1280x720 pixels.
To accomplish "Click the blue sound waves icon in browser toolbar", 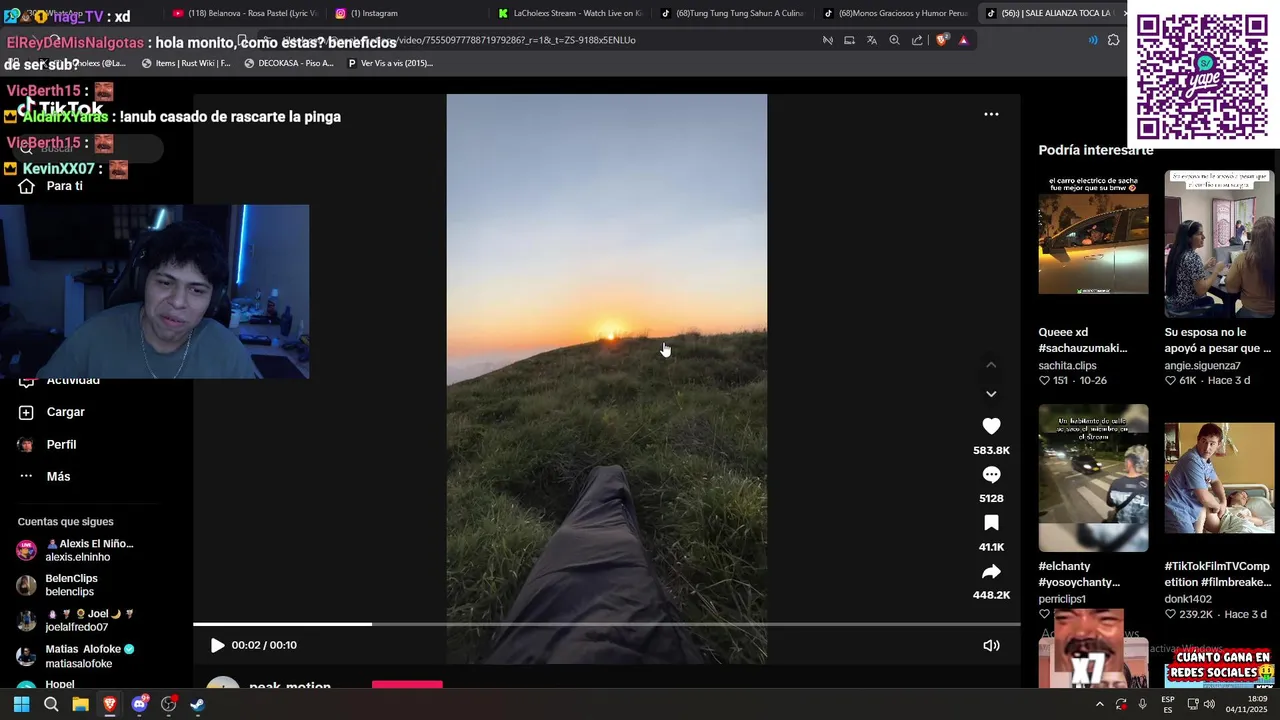I will click(1092, 40).
